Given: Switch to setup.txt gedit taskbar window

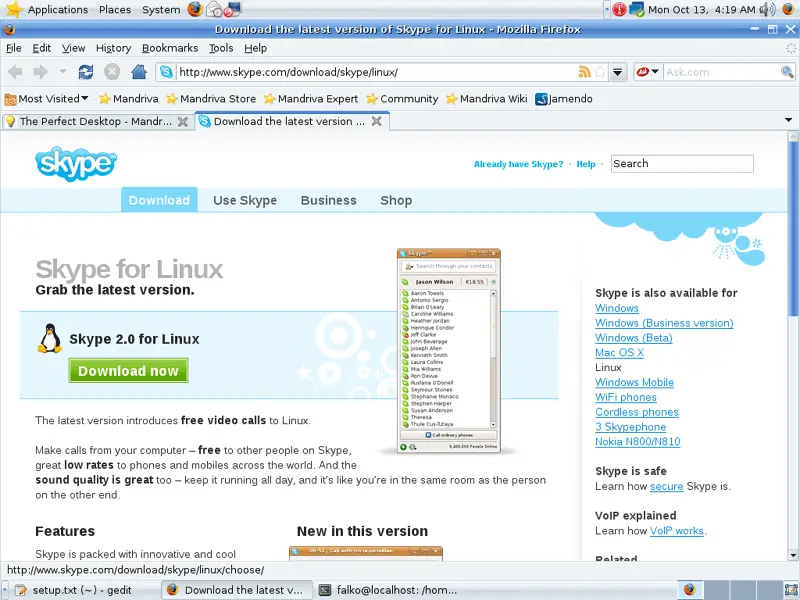Looking at the screenshot, I should [82, 590].
